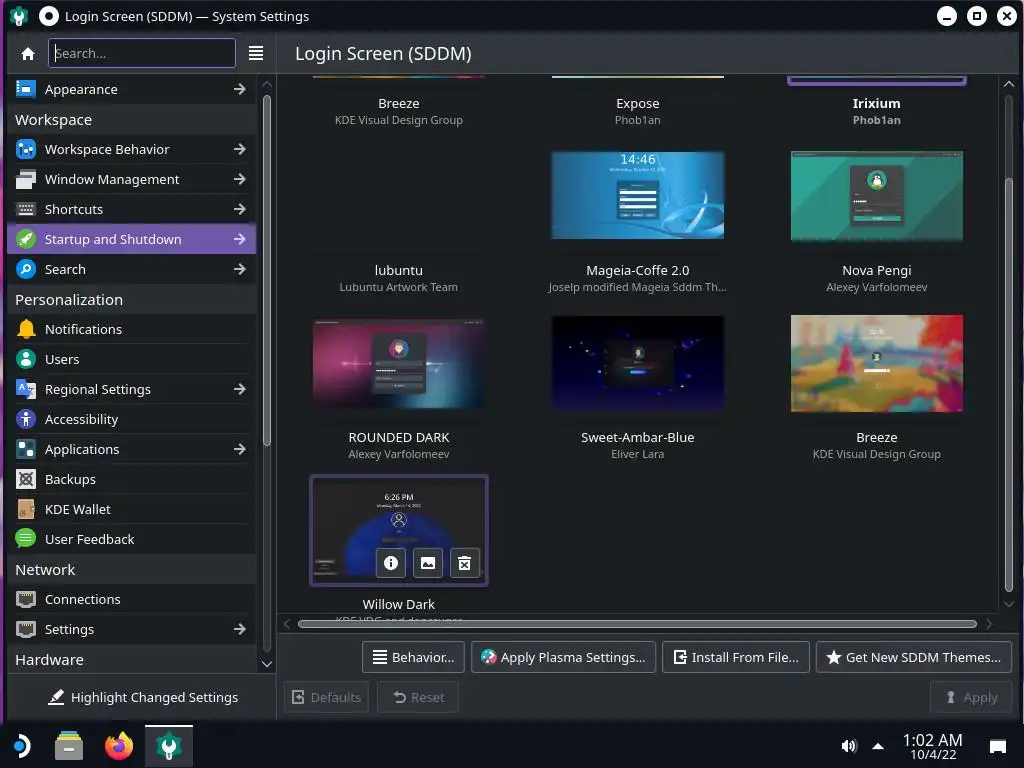Delete the Willow Dark theme
This screenshot has height=768, width=1024.
[464, 563]
